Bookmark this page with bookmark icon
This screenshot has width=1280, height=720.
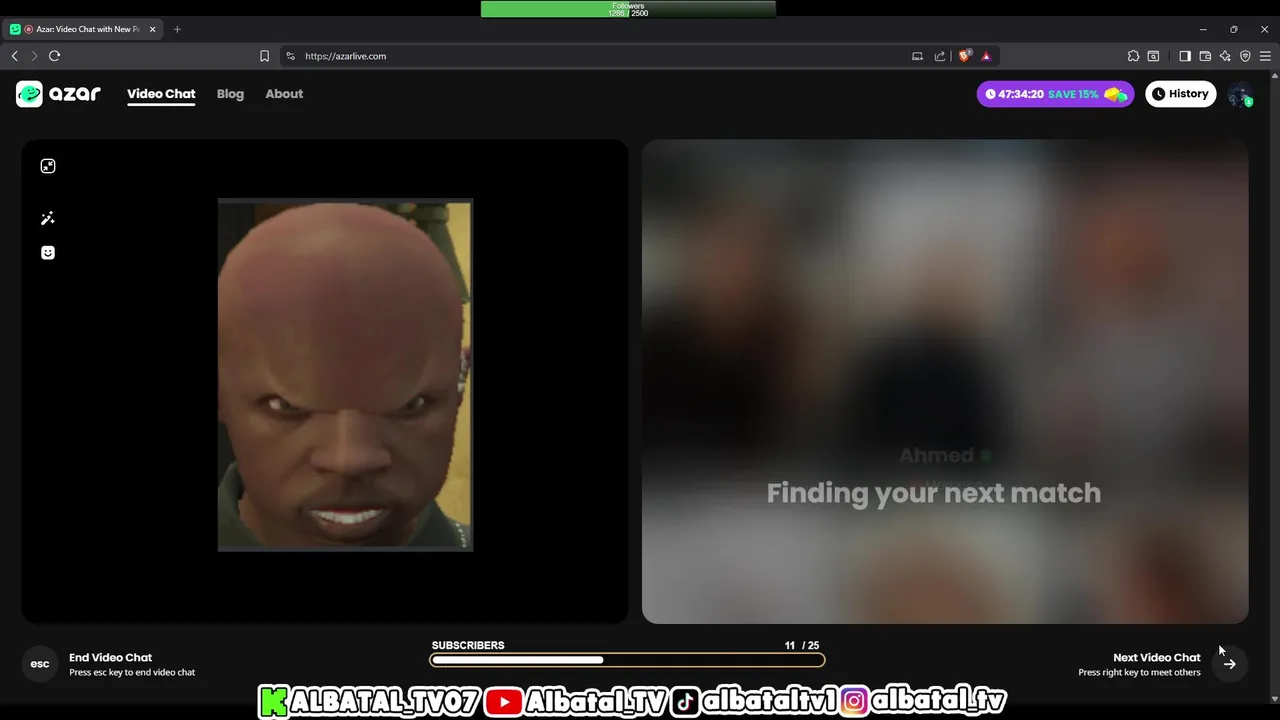[264, 56]
